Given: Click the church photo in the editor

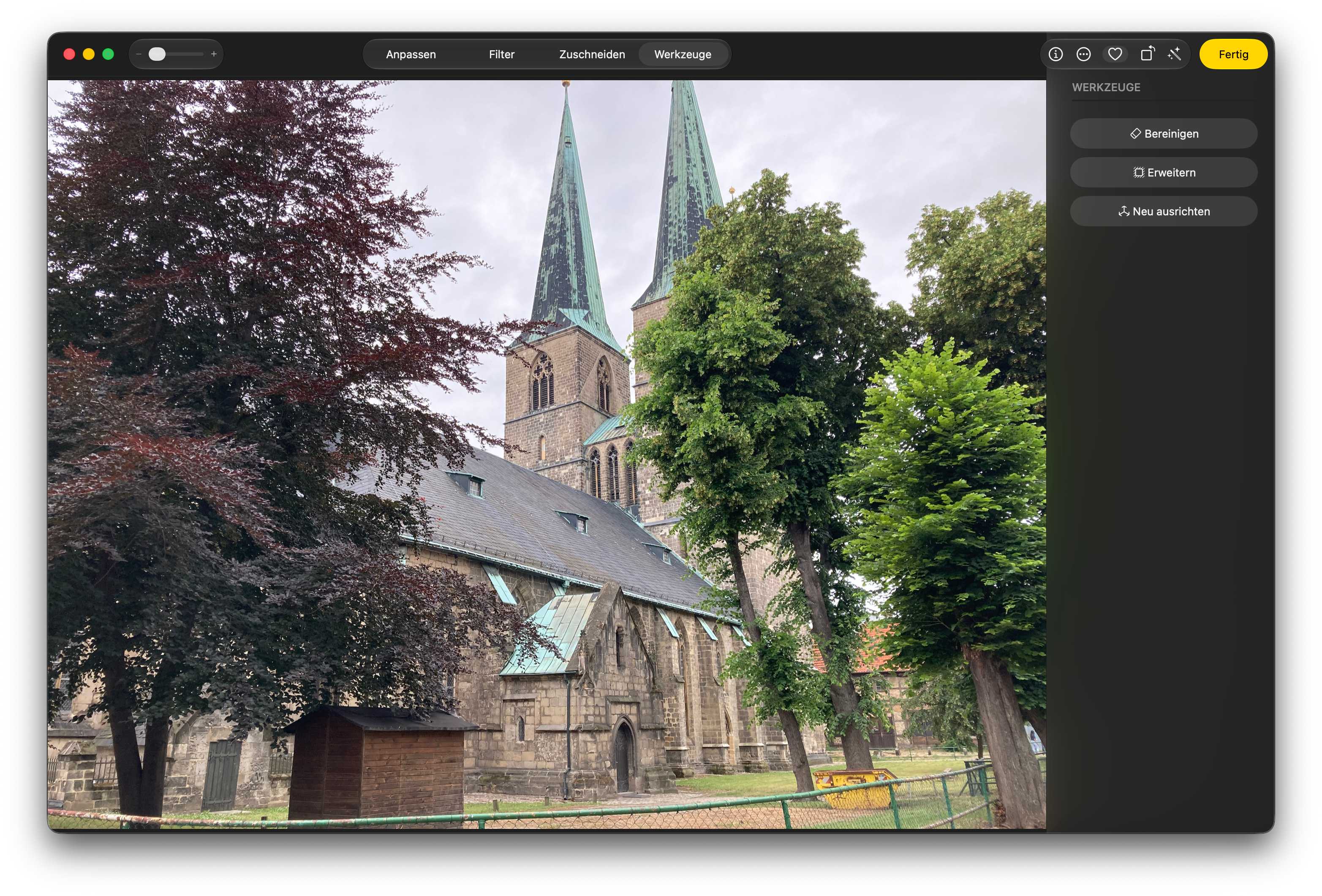Looking at the screenshot, I should click(546, 453).
